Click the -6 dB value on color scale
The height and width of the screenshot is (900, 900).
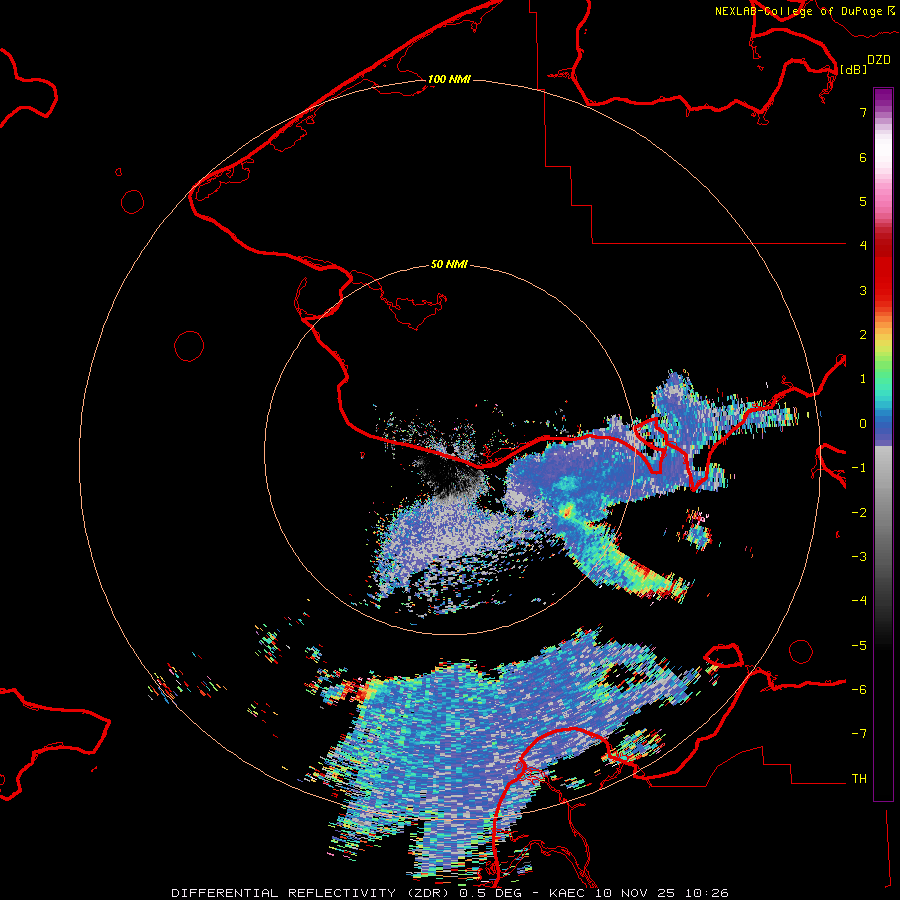tap(859, 690)
